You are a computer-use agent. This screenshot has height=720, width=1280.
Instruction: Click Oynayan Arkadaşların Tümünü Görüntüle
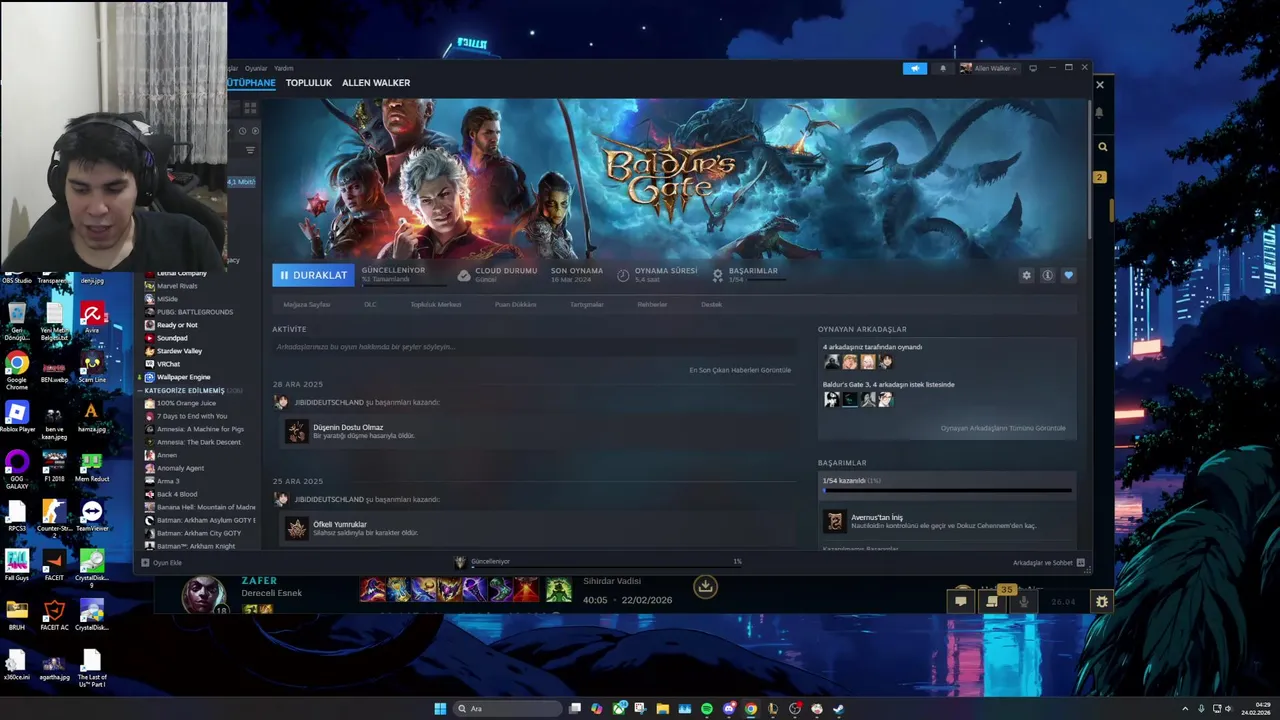[1002, 428]
